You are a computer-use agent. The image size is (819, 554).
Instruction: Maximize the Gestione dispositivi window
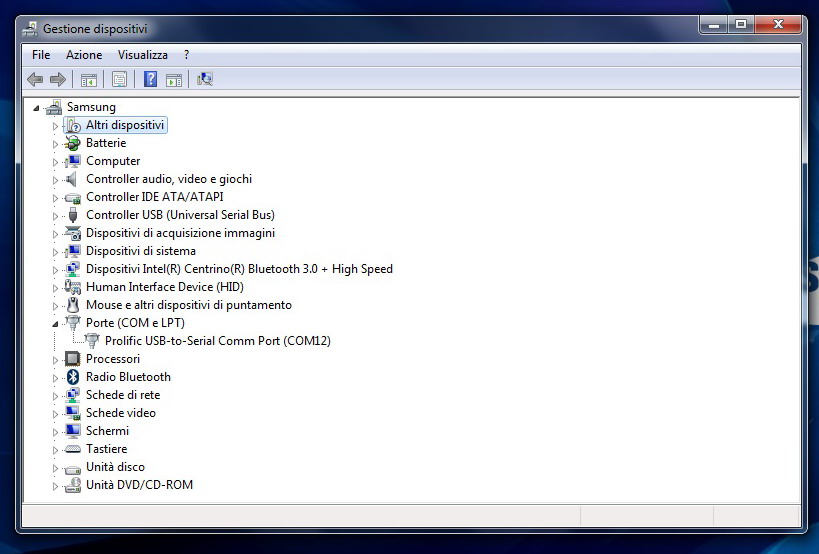741,25
